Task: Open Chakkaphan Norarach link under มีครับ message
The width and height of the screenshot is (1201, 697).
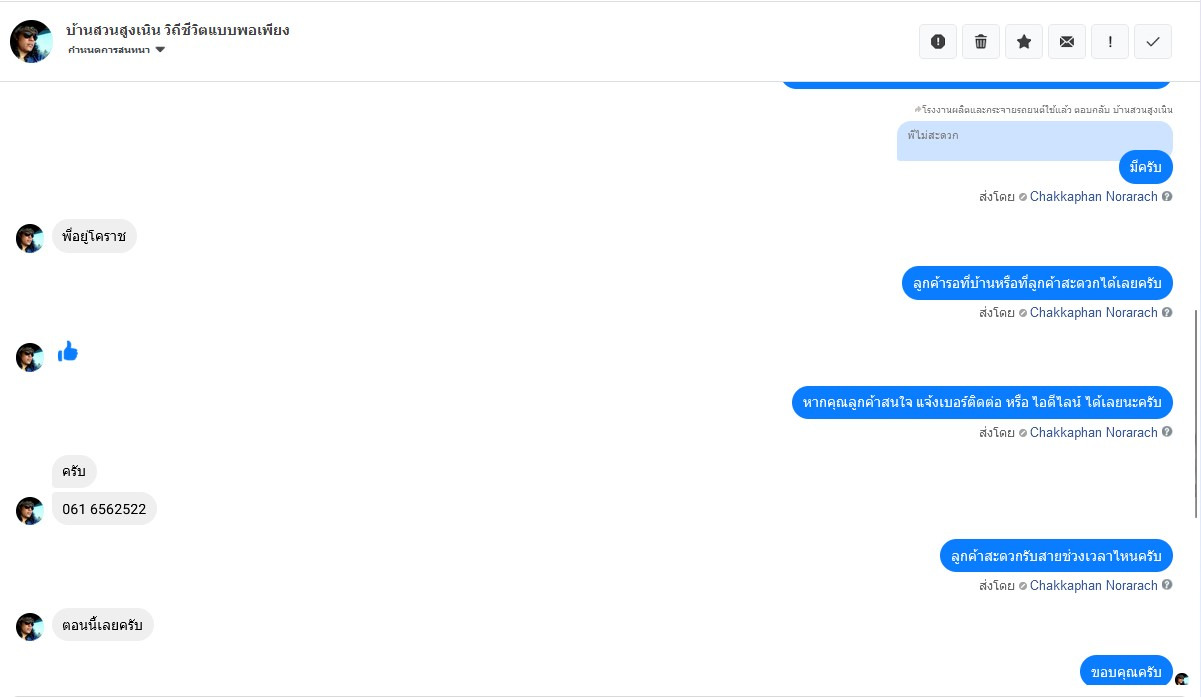Action: coord(1093,197)
